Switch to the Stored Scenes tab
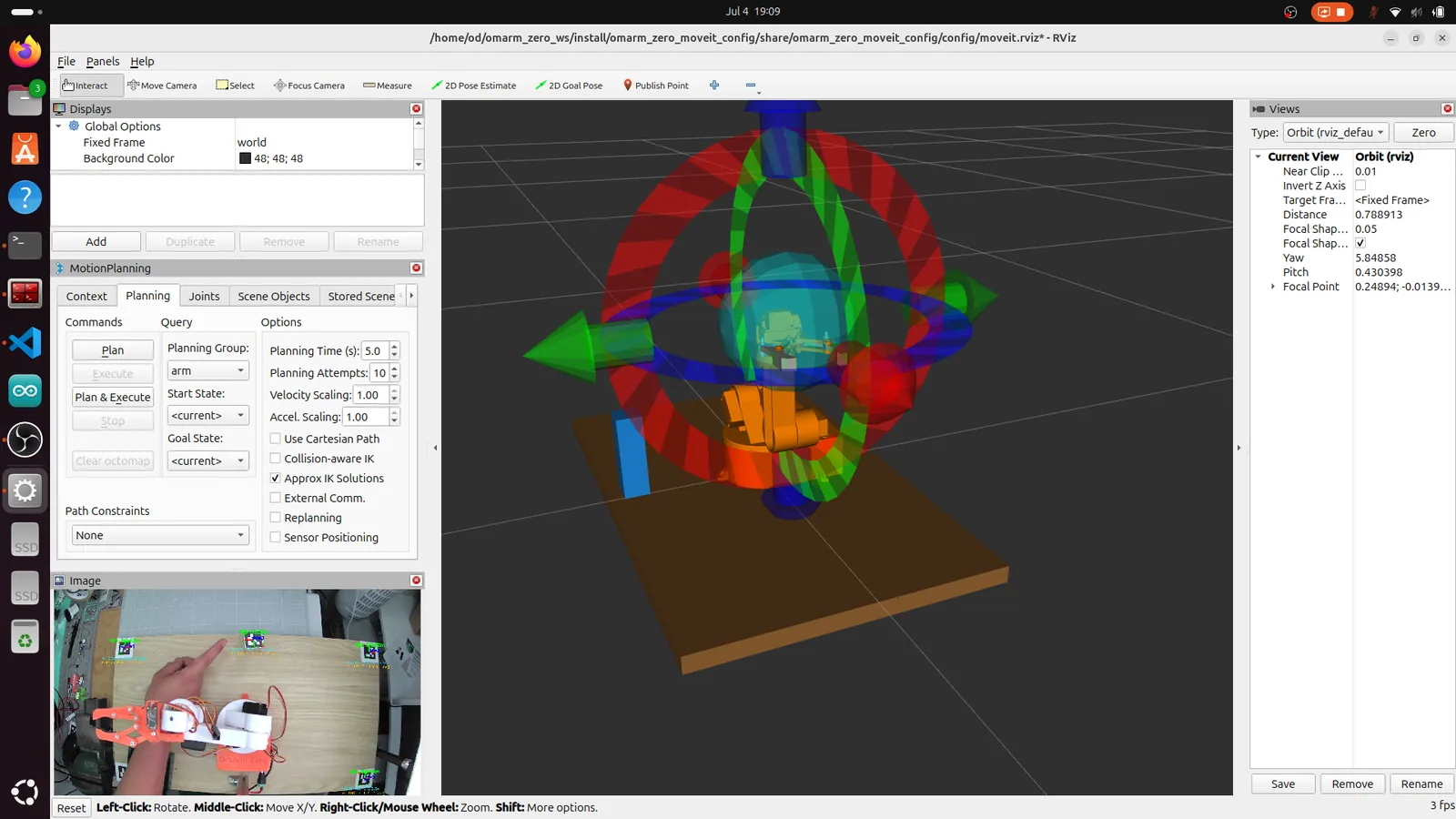The width and height of the screenshot is (1456, 819). 361,296
